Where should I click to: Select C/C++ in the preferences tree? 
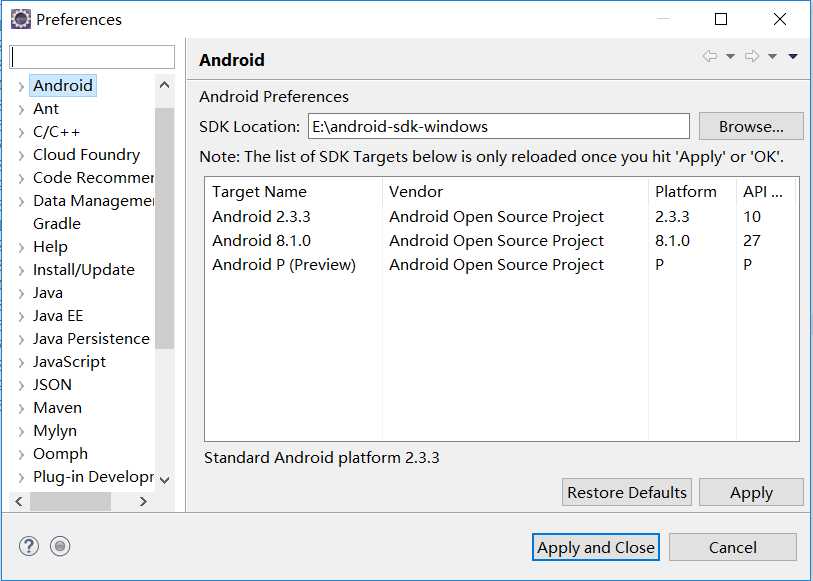pos(57,132)
